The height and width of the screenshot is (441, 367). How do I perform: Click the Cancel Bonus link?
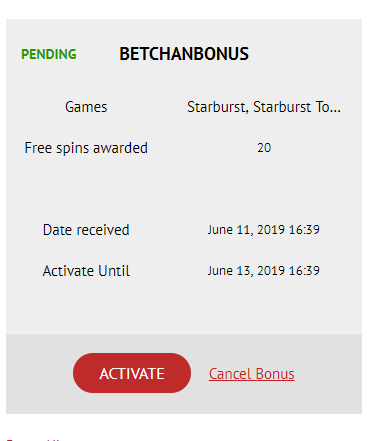(252, 374)
